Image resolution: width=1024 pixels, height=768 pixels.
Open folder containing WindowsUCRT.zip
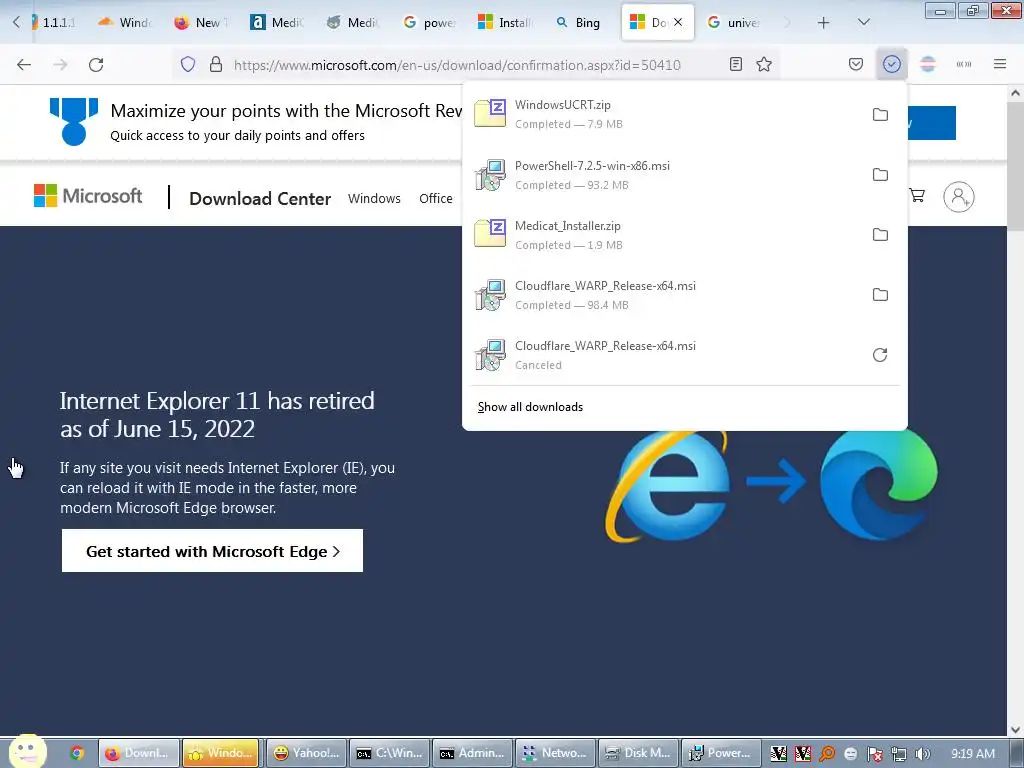click(880, 114)
